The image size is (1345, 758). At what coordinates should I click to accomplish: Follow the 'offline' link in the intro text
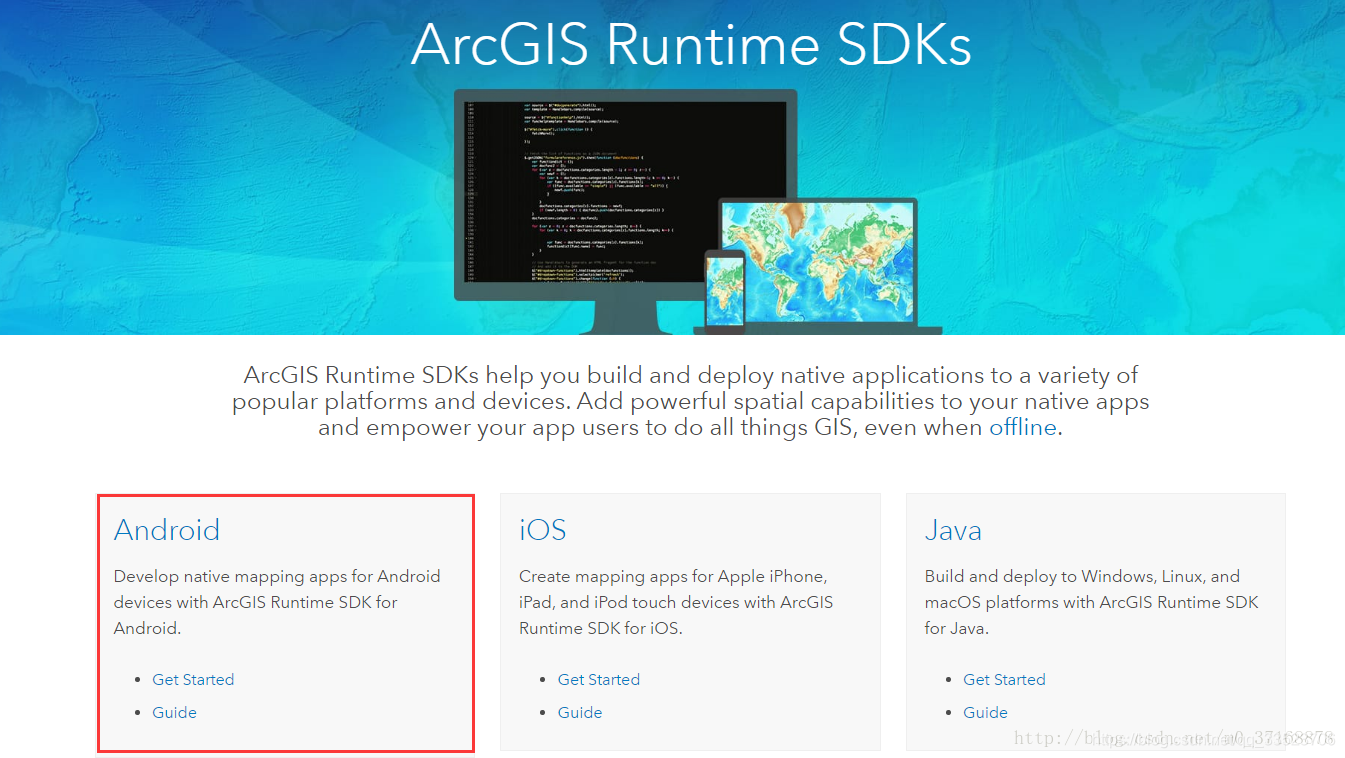(x=1023, y=427)
